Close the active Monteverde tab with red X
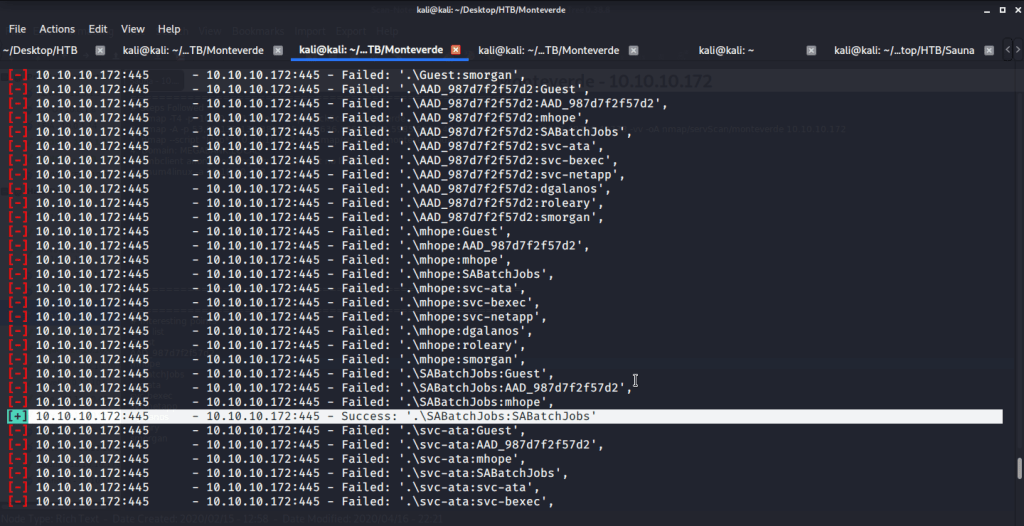Image resolution: width=1024 pixels, height=526 pixels. point(456,50)
